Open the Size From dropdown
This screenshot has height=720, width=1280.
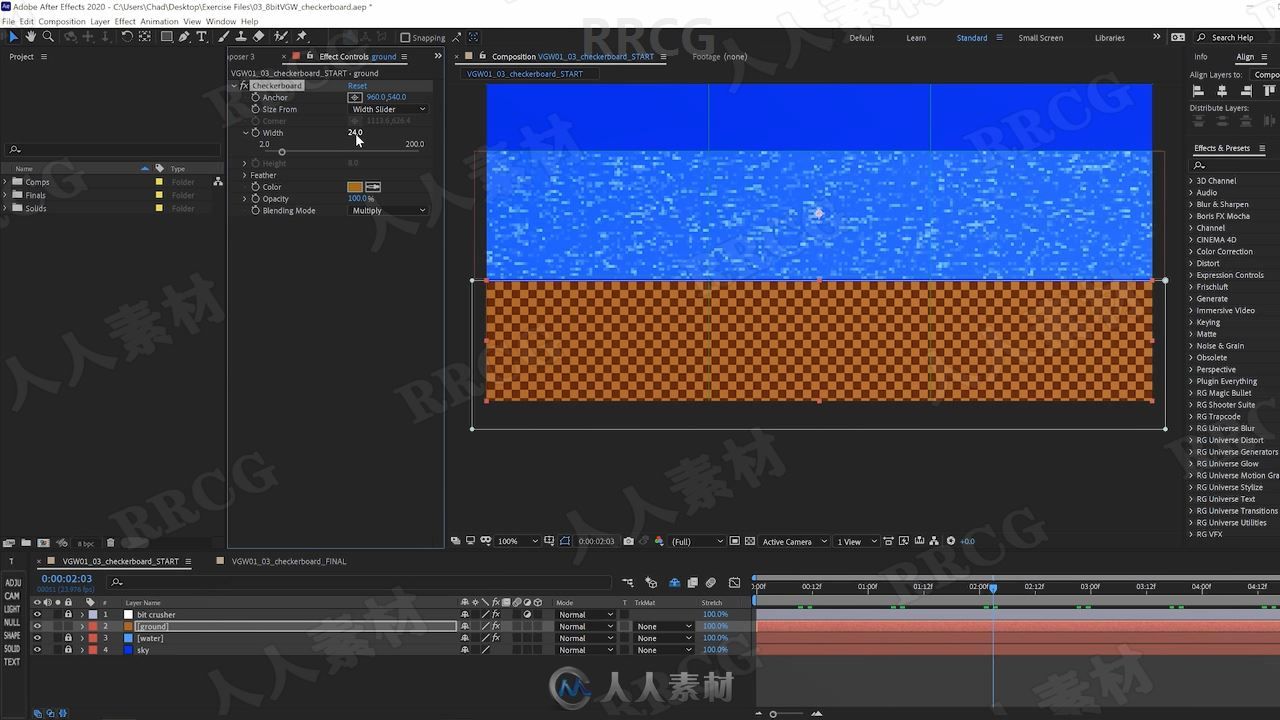point(388,109)
